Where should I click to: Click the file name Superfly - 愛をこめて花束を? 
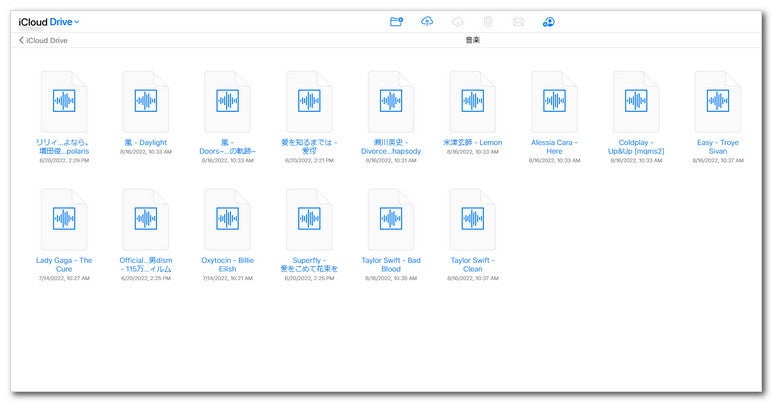309,265
